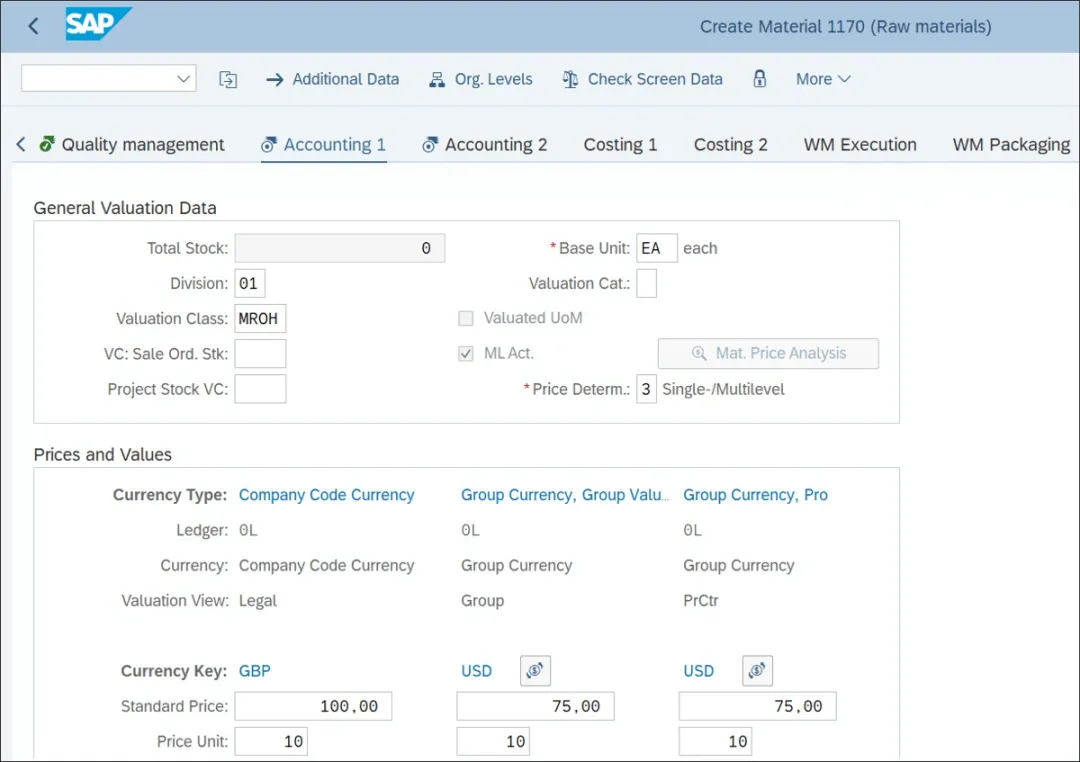Click Price Unit field in GBP column

click(x=271, y=741)
